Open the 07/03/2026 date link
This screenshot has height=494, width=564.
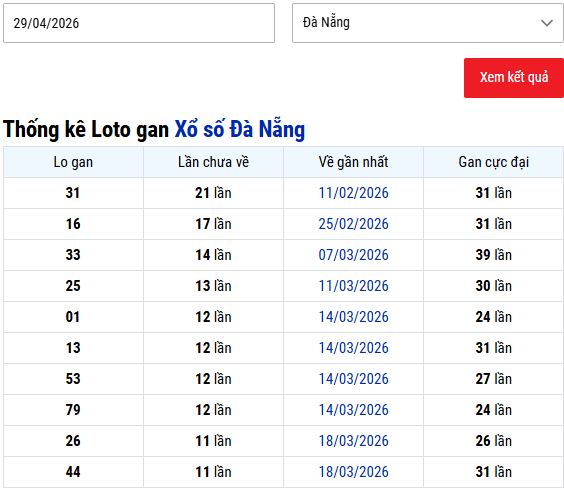coord(354,255)
